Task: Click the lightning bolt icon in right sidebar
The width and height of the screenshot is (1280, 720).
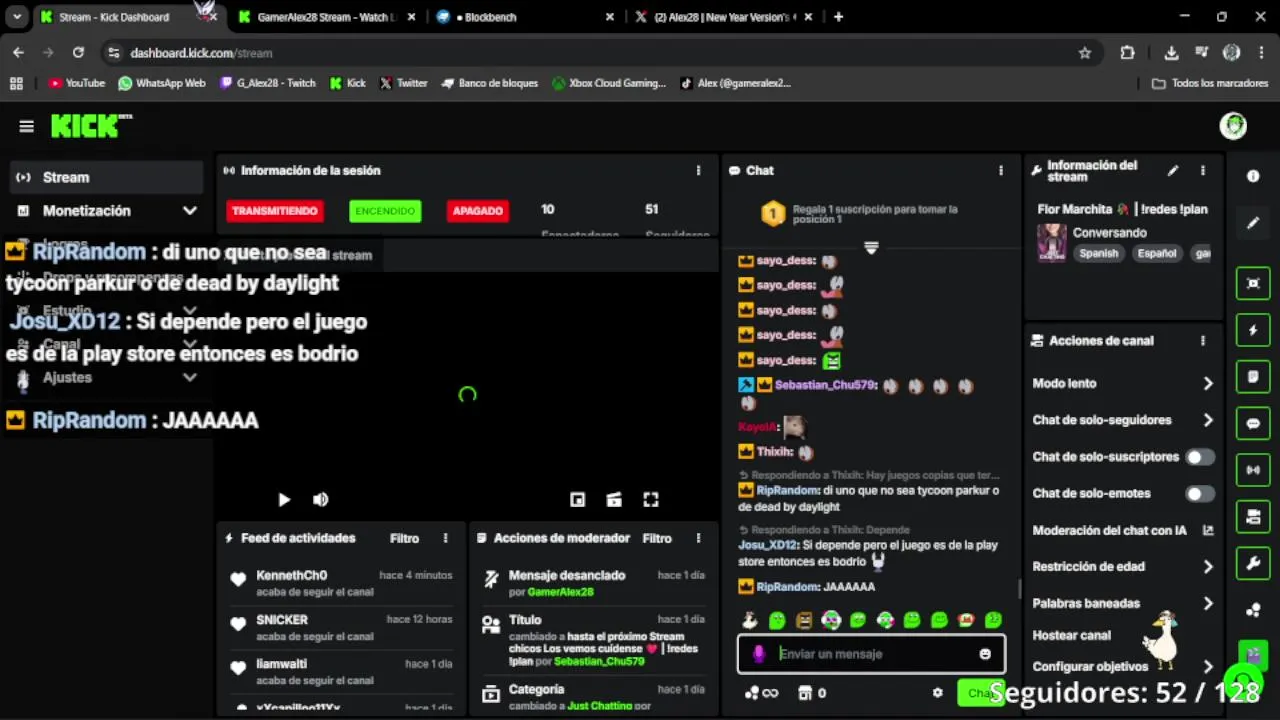Action: (x=1253, y=330)
